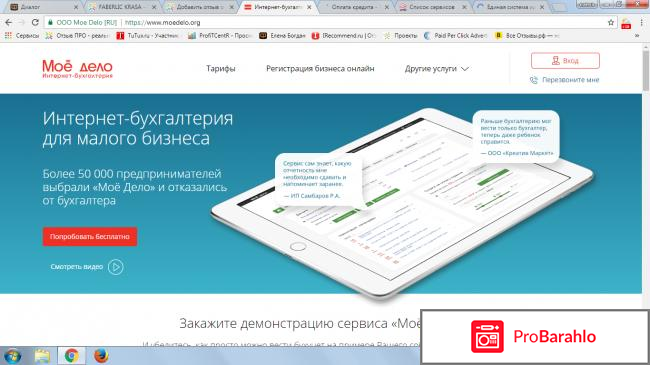The width and height of the screenshot is (650, 365).
Task: Click the Моё Дело logo
Action: tap(78, 69)
